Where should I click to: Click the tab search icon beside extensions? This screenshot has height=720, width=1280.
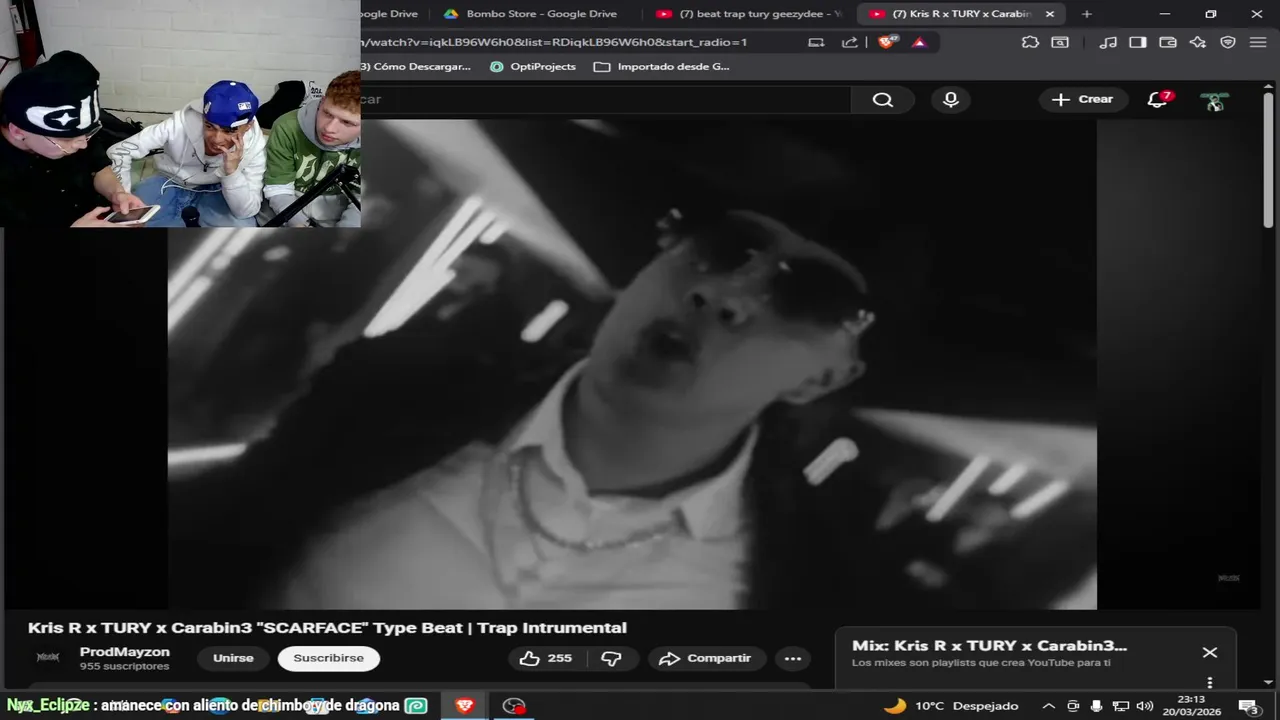pyautogui.click(x=1060, y=42)
